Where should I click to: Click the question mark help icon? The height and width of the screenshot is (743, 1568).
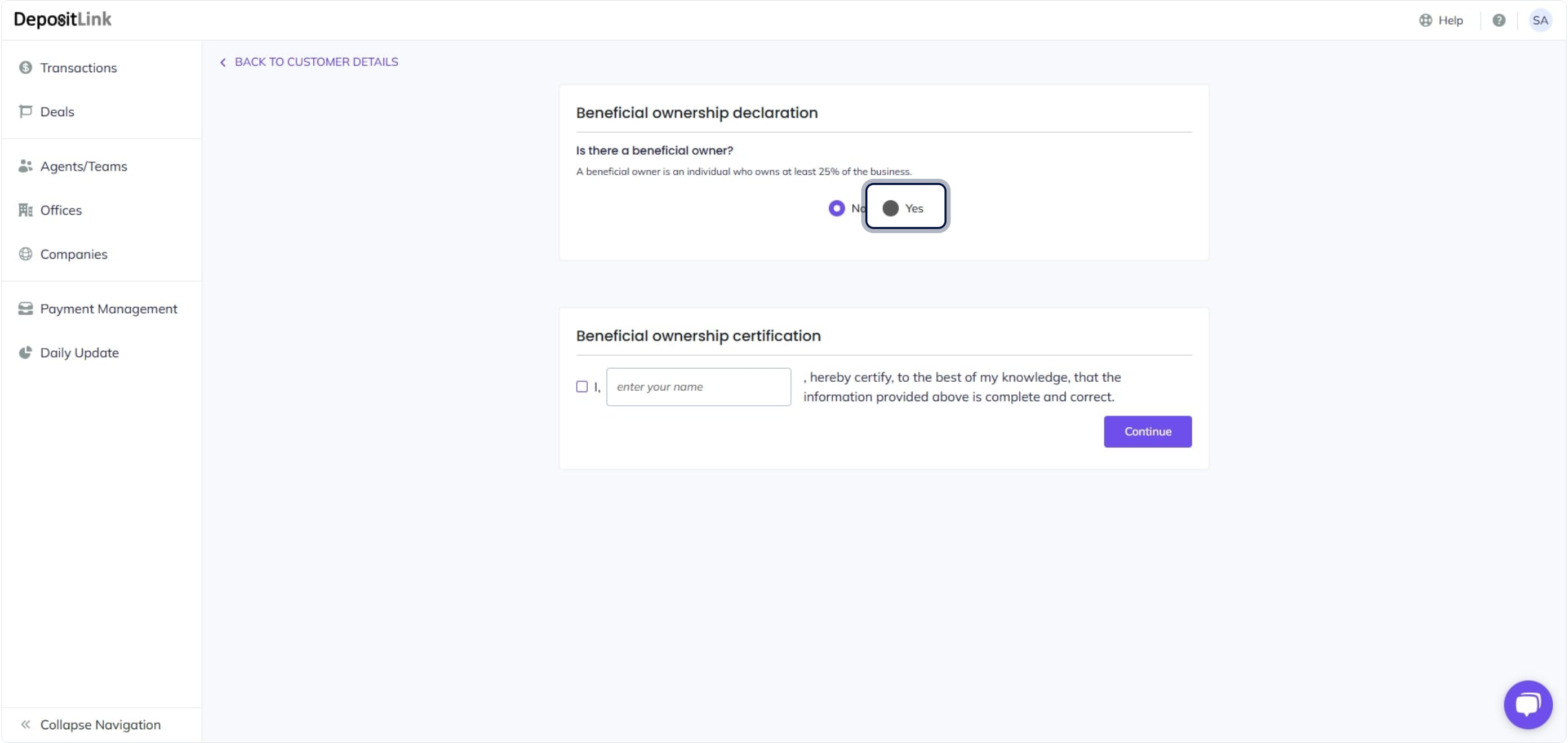click(x=1498, y=20)
